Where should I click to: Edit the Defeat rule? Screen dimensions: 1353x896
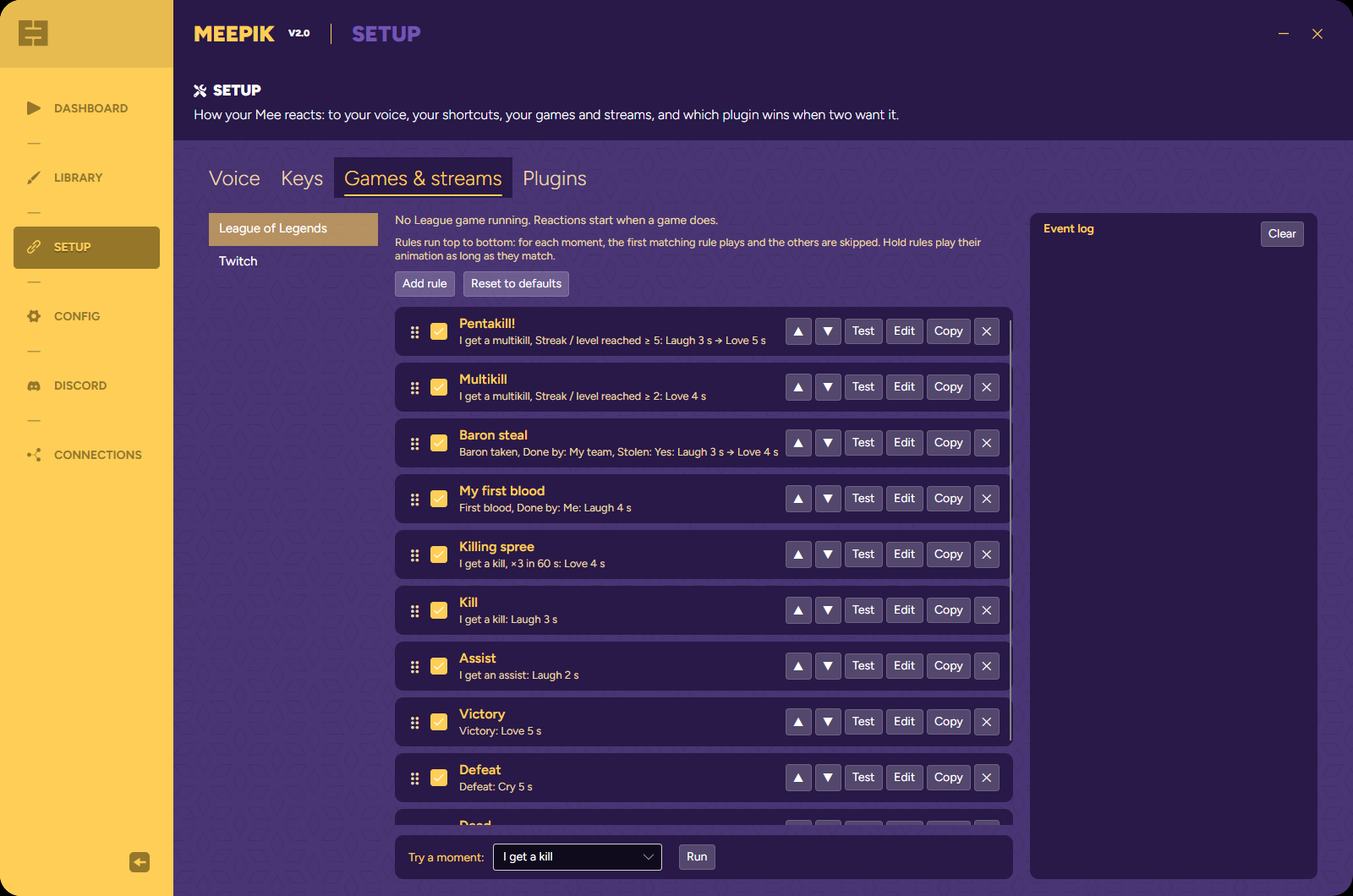(x=904, y=778)
